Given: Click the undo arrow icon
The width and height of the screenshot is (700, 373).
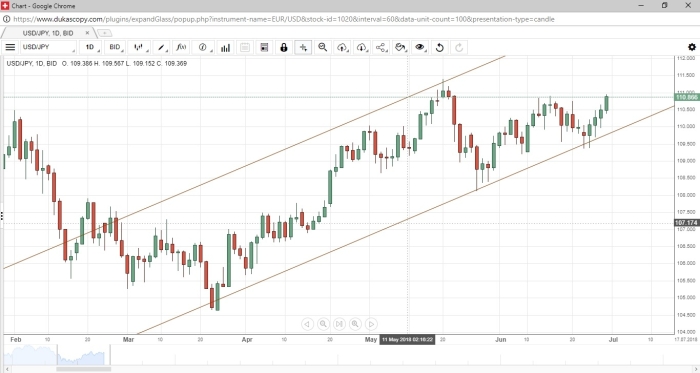Looking at the screenshot, I should [440, 47].
